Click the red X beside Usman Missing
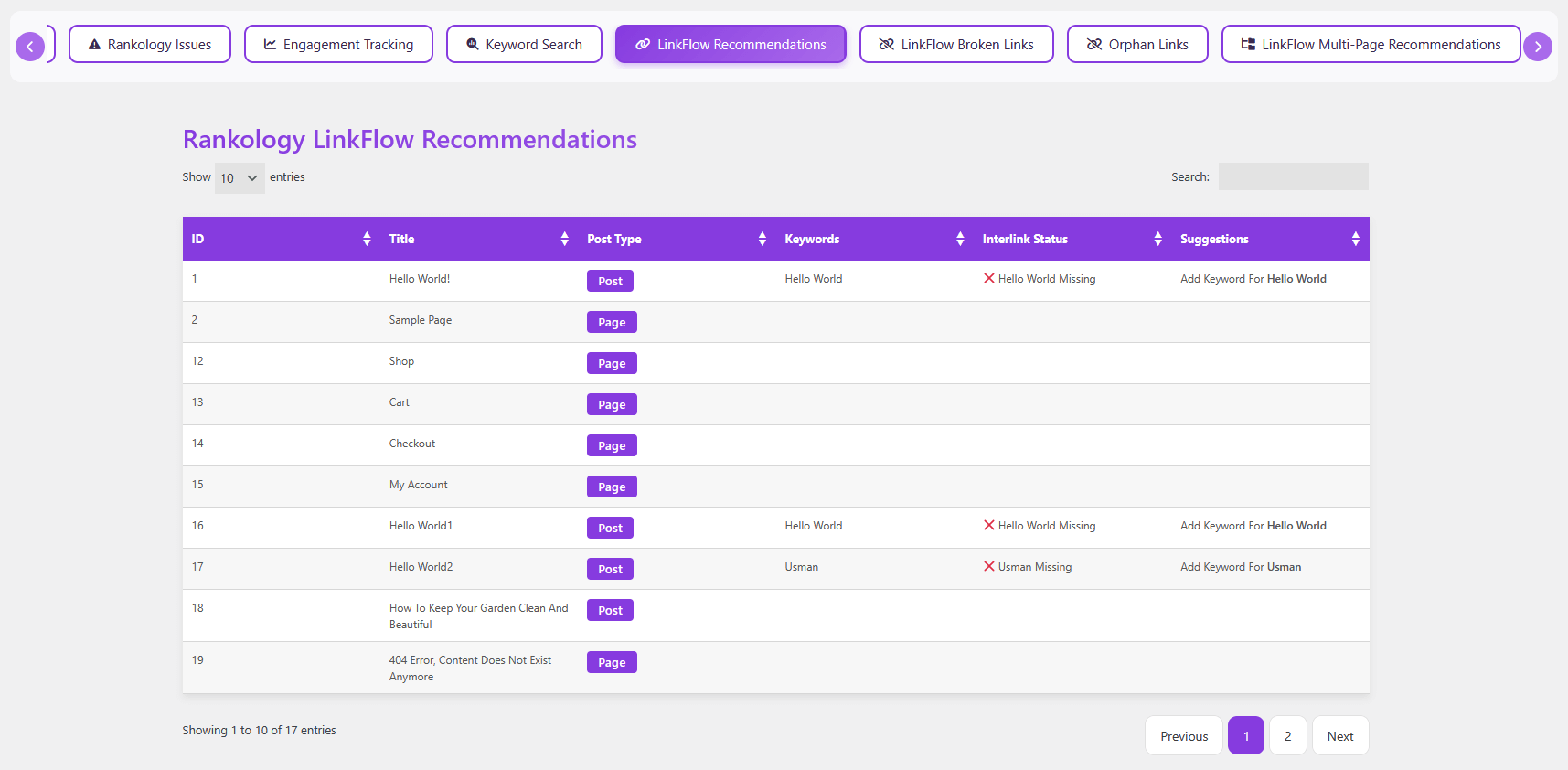1568x770 pixels. 988,567
